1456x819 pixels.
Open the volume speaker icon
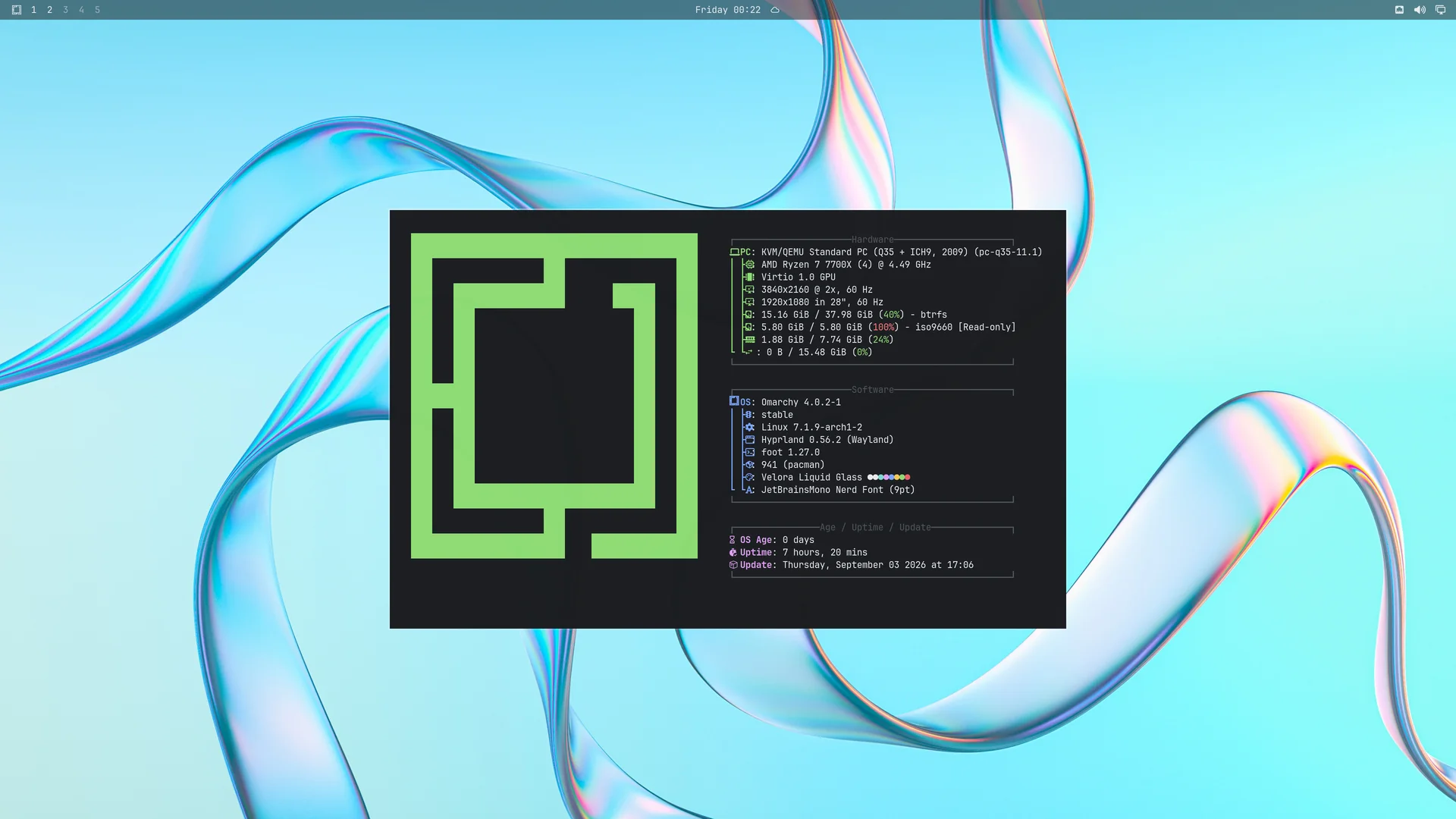pyautogui.click(x=1420, y=10)
